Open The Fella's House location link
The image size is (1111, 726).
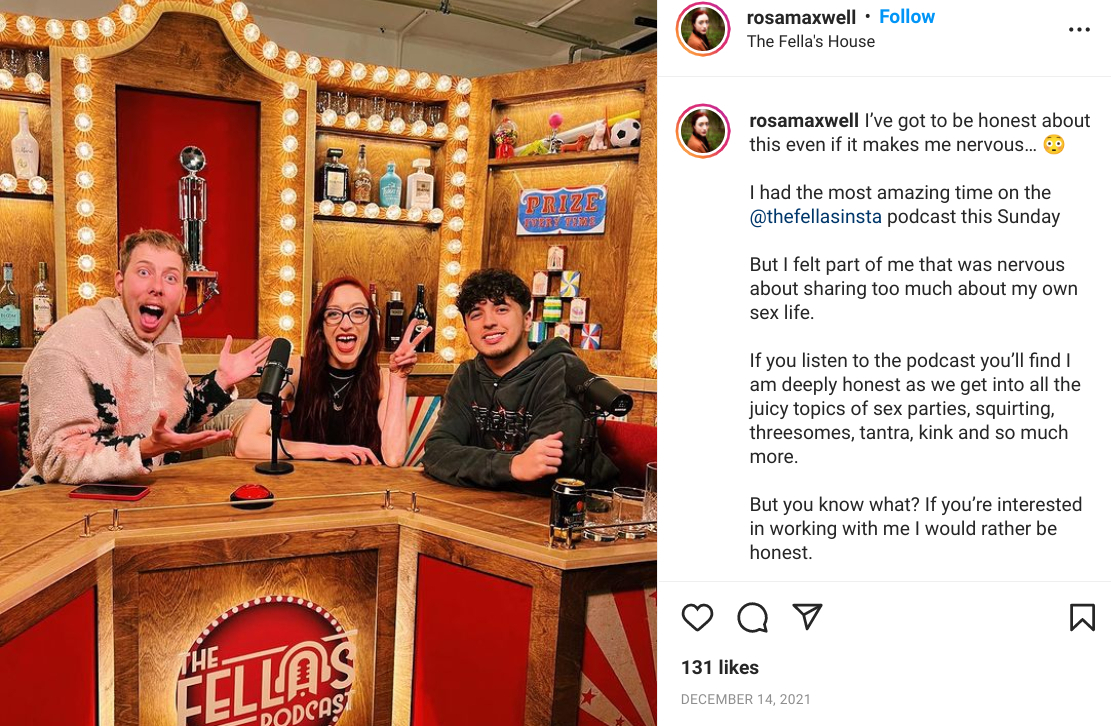coord(811,42)
